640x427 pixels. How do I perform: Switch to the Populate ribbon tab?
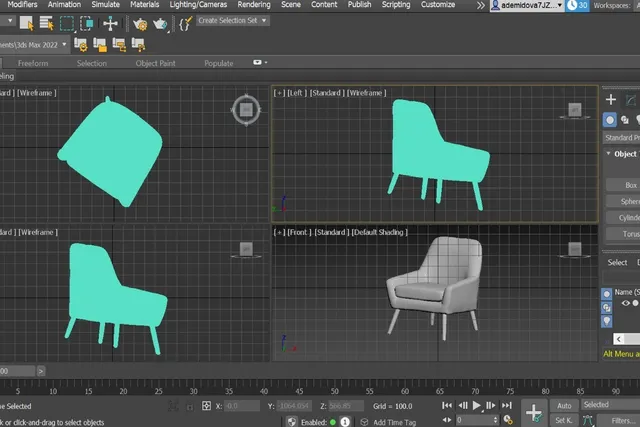[219, 63]
